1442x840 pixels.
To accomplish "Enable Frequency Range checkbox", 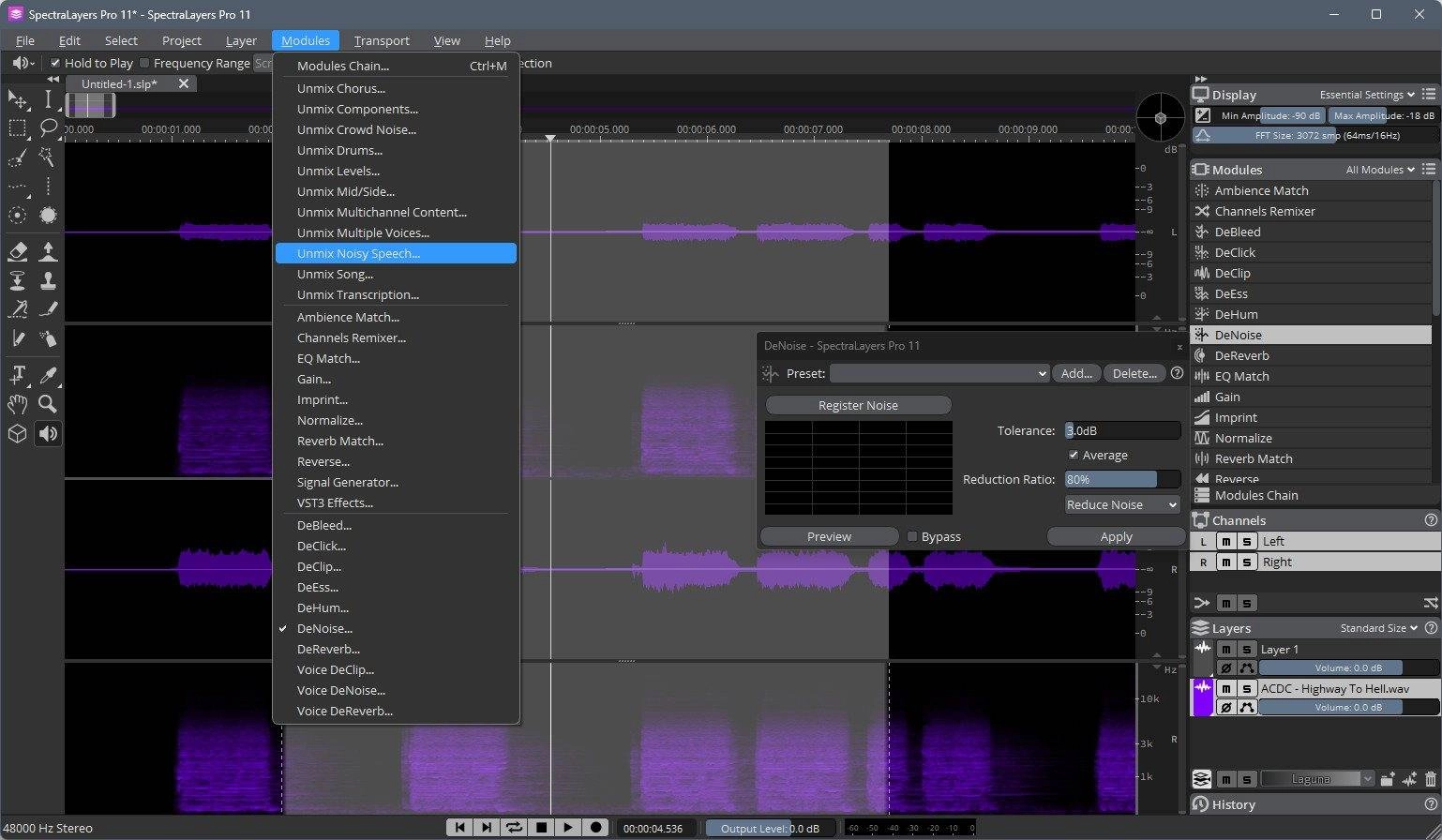I will click(x=144, y=63).
